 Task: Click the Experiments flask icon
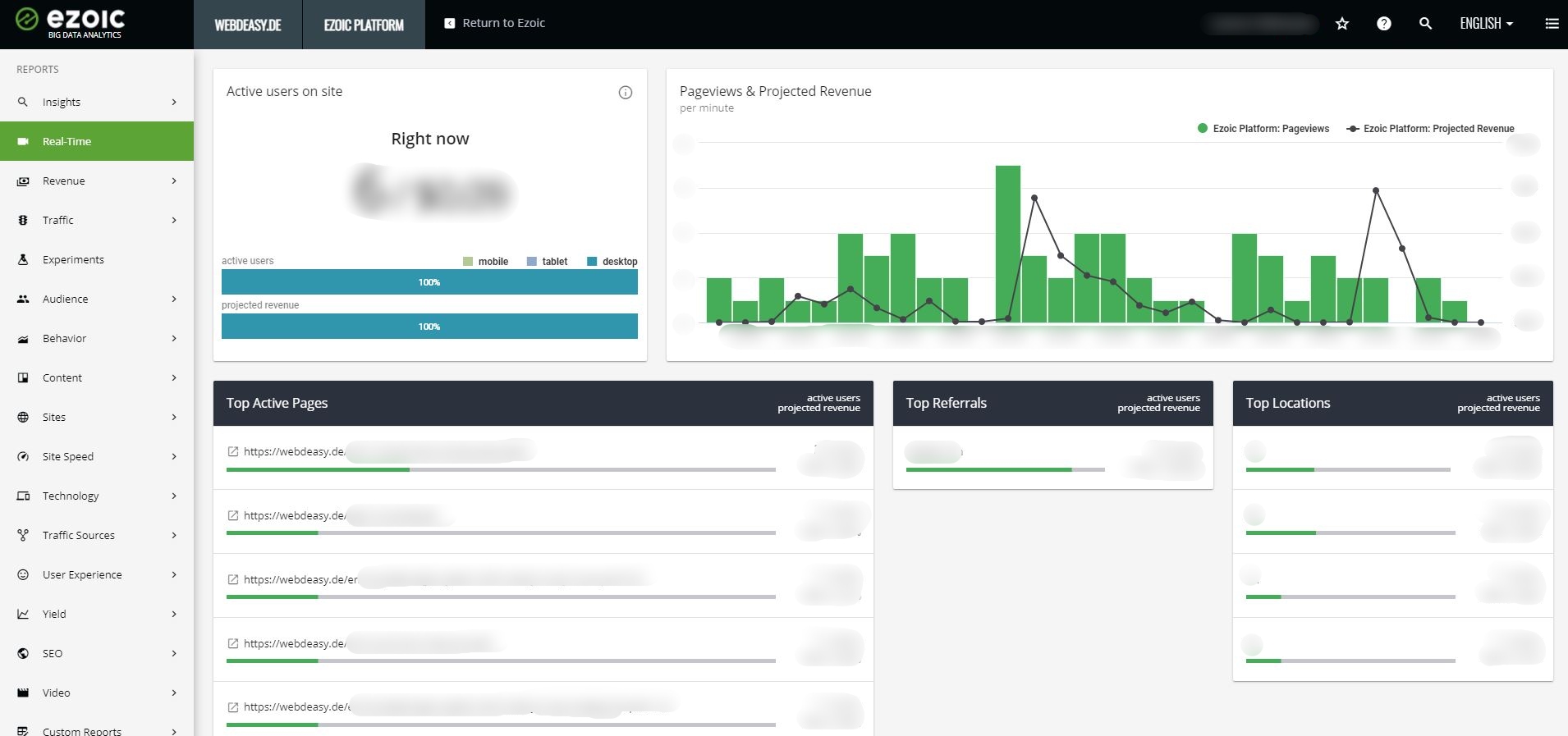(x=23, y=259)
